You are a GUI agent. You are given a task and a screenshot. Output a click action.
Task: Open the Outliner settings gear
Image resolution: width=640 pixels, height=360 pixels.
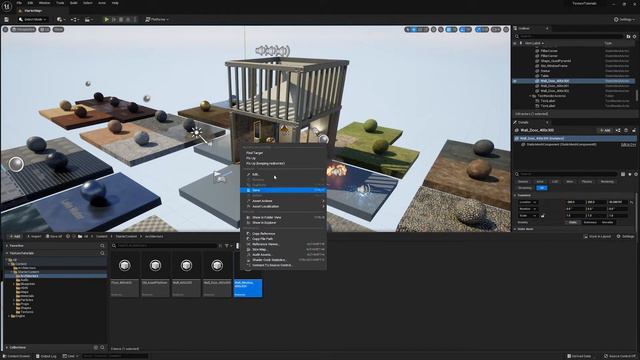pyautogui.click(x=635, y=36)
